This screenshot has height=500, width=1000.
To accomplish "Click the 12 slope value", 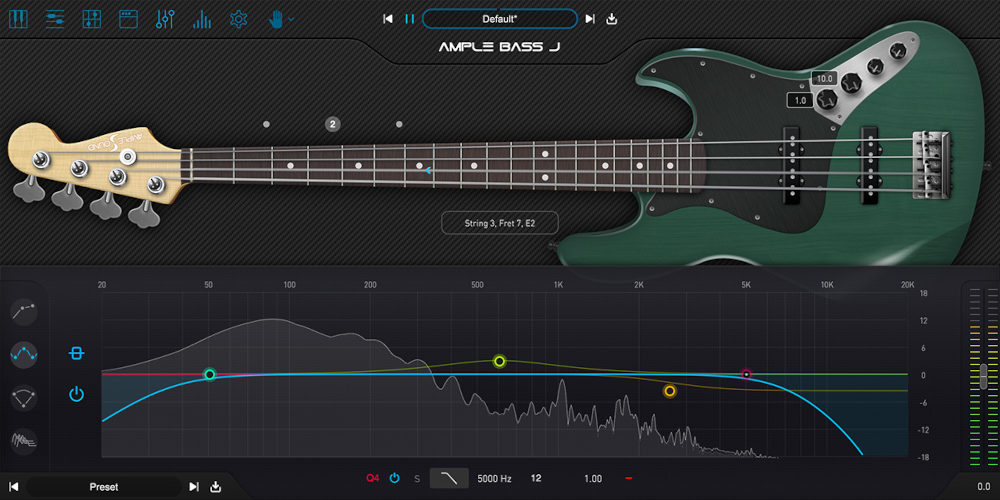I will coord(536,478).
